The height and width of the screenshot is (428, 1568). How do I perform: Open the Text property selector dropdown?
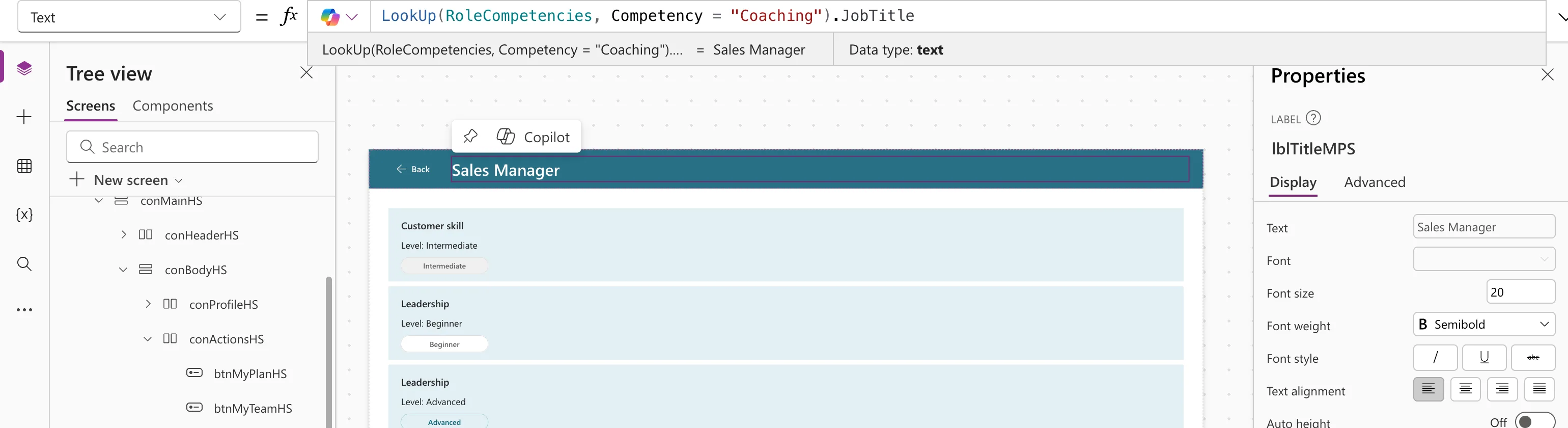click(x=129, y=17)
